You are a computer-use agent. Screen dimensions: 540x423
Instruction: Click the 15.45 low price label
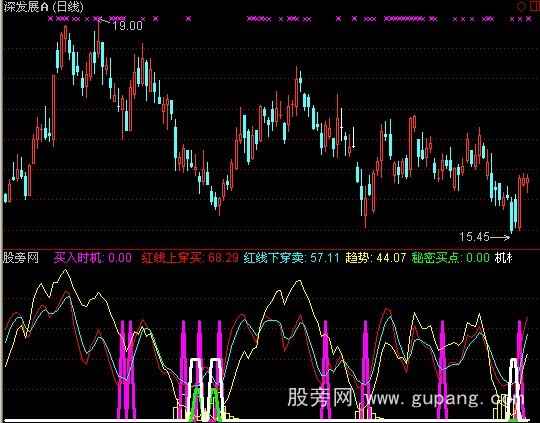(x=474, y=237)
